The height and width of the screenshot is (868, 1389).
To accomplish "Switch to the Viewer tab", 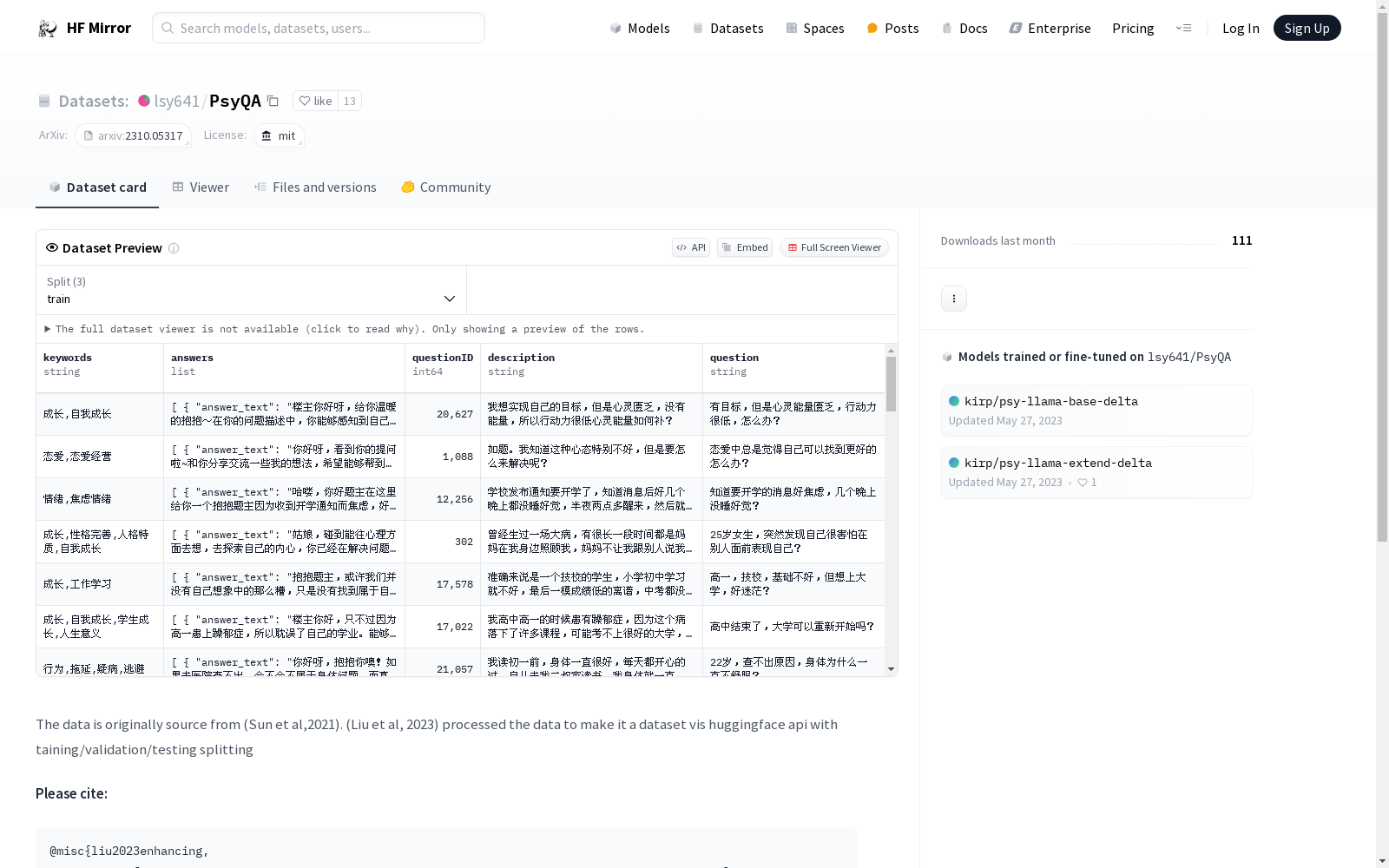I will pyautogui.click(x=201, y=187).
